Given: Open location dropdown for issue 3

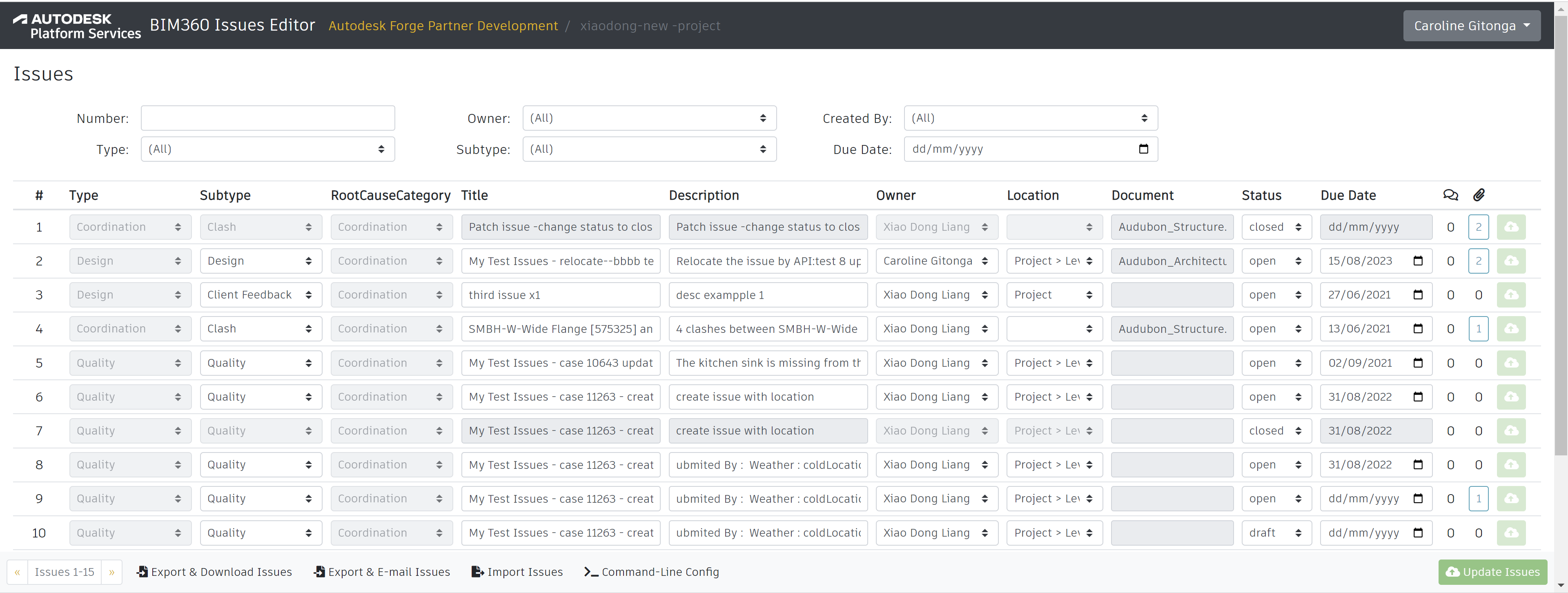Looking at the screenshot, I should [x=1054, y=295].
